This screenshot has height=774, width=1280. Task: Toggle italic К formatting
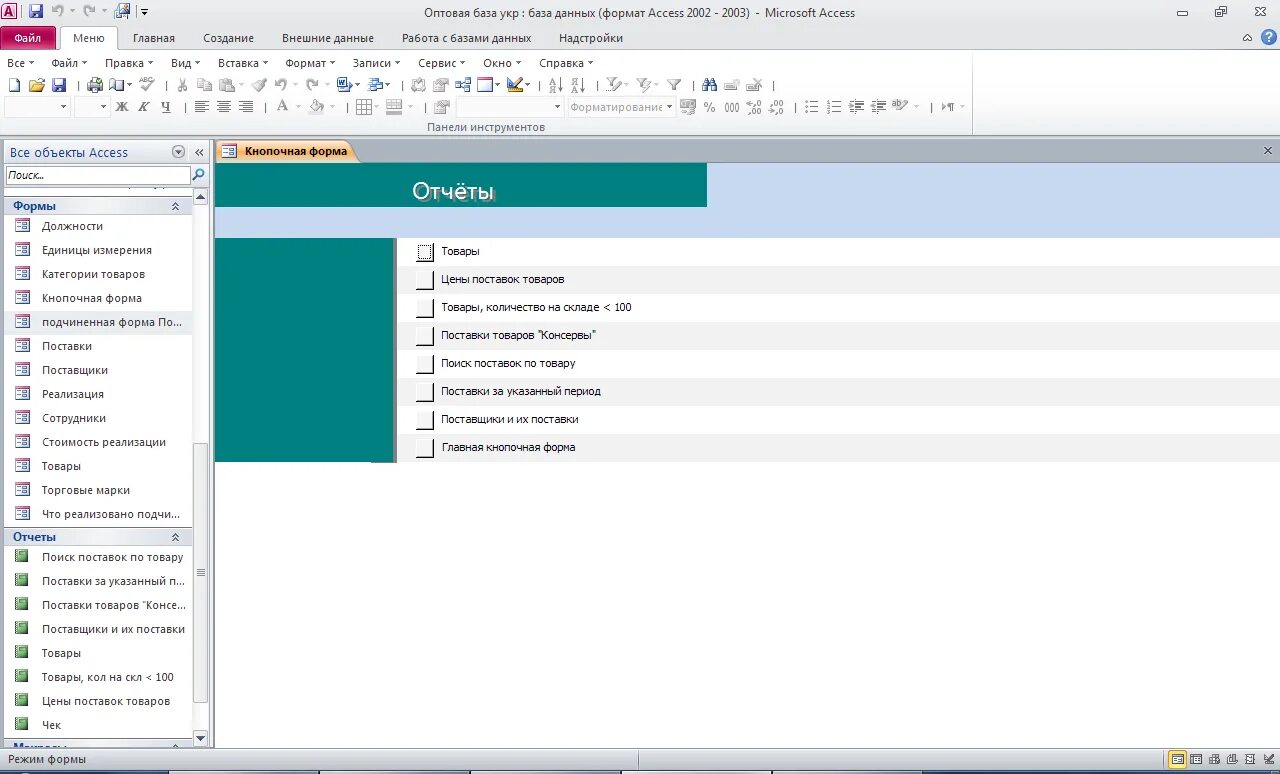pyautogui.click(x=144, y=107)
